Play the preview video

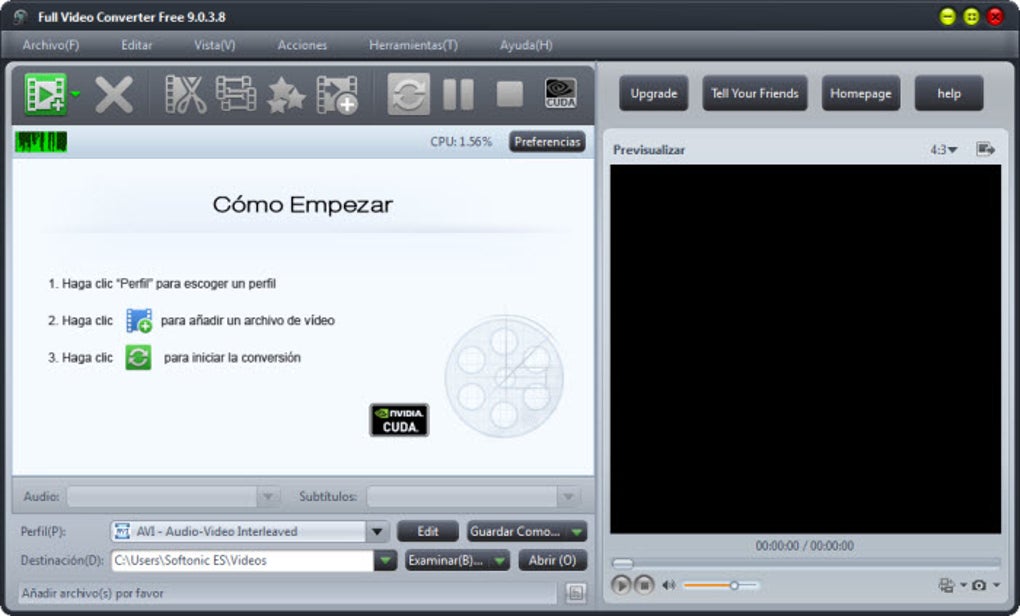(621, 585)
